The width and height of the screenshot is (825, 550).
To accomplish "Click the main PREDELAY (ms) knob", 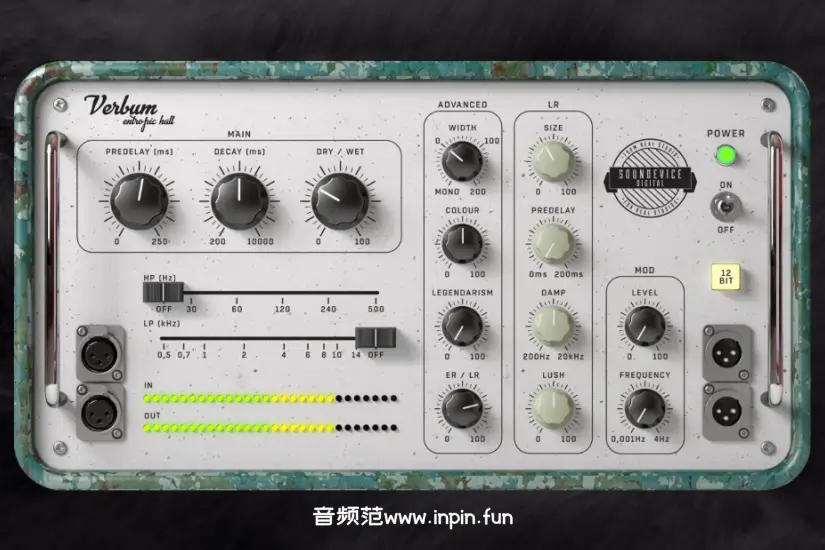I will point(139,201).
